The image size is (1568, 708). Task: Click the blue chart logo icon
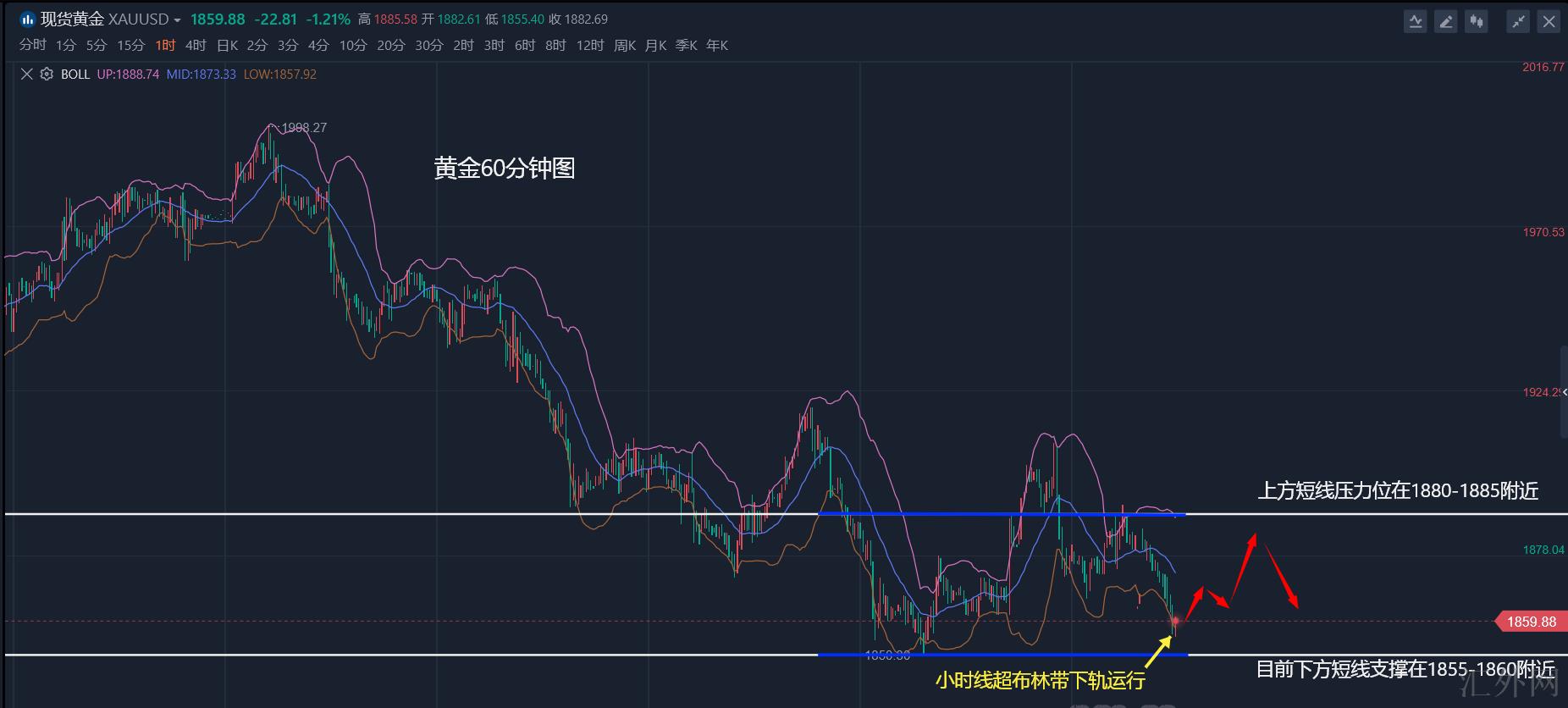(x=27, y=19)
